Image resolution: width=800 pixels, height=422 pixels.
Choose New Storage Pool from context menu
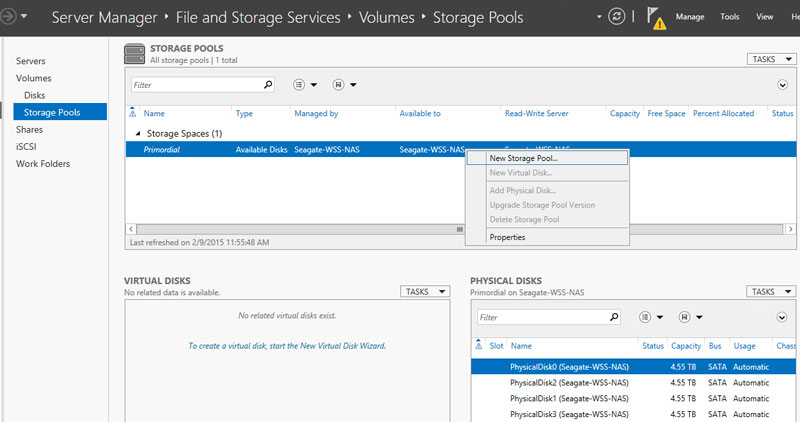coord(523,158)
